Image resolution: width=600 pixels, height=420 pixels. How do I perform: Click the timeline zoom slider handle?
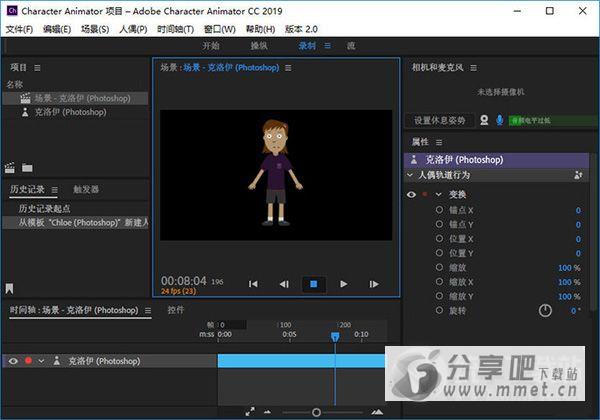point(316,412)
